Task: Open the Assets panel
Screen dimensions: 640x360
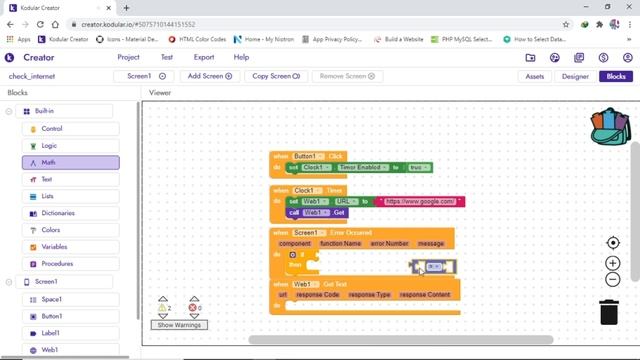Action: pyautogui.click(x=534, y=76)
